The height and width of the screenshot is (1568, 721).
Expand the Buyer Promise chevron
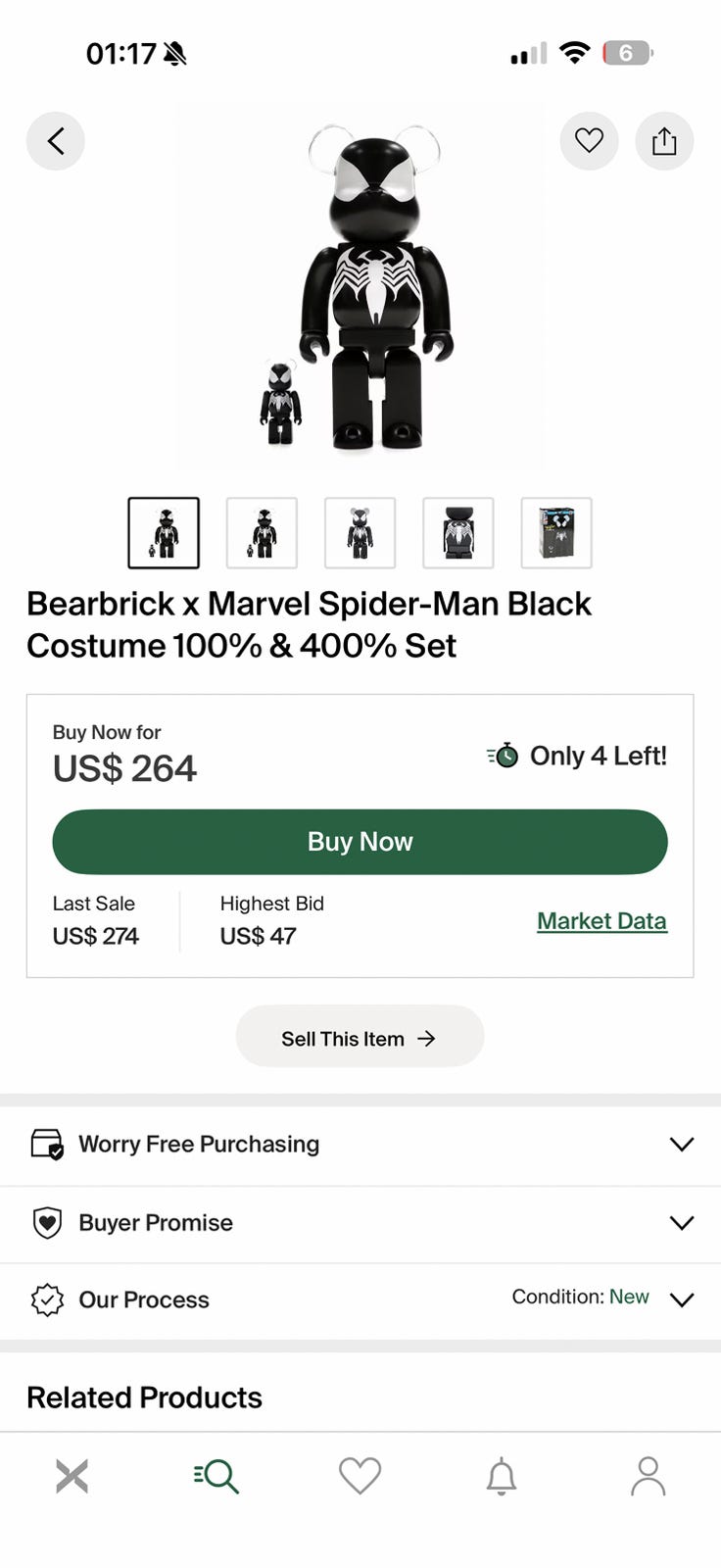pos(681,1222)
